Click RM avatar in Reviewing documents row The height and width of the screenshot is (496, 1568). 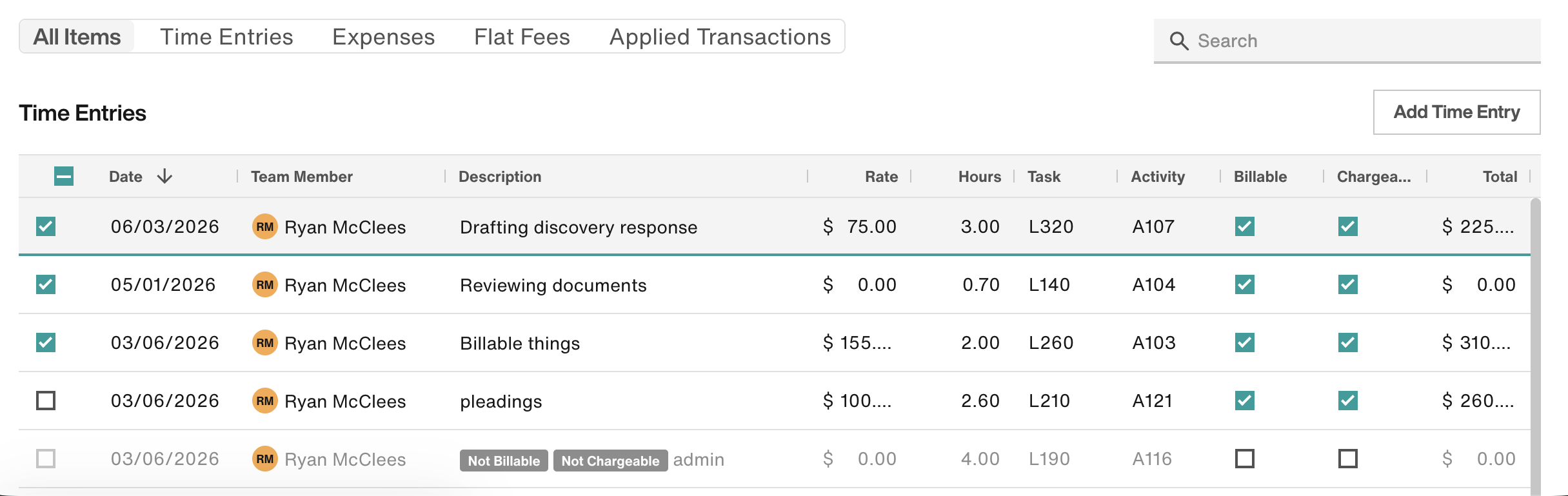click(264, 285)
